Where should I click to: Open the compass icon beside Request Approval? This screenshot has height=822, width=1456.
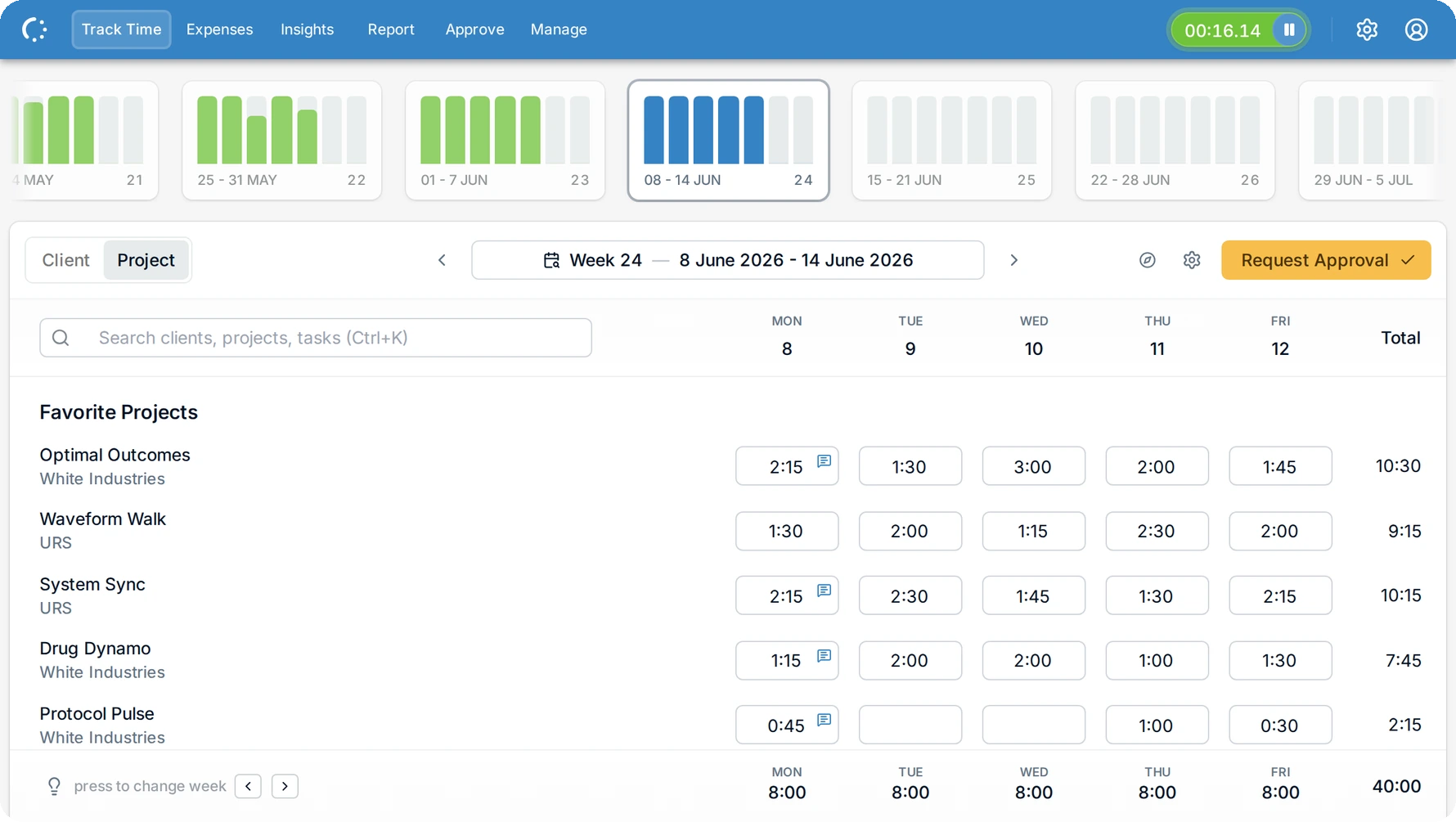click(1148, 260)
